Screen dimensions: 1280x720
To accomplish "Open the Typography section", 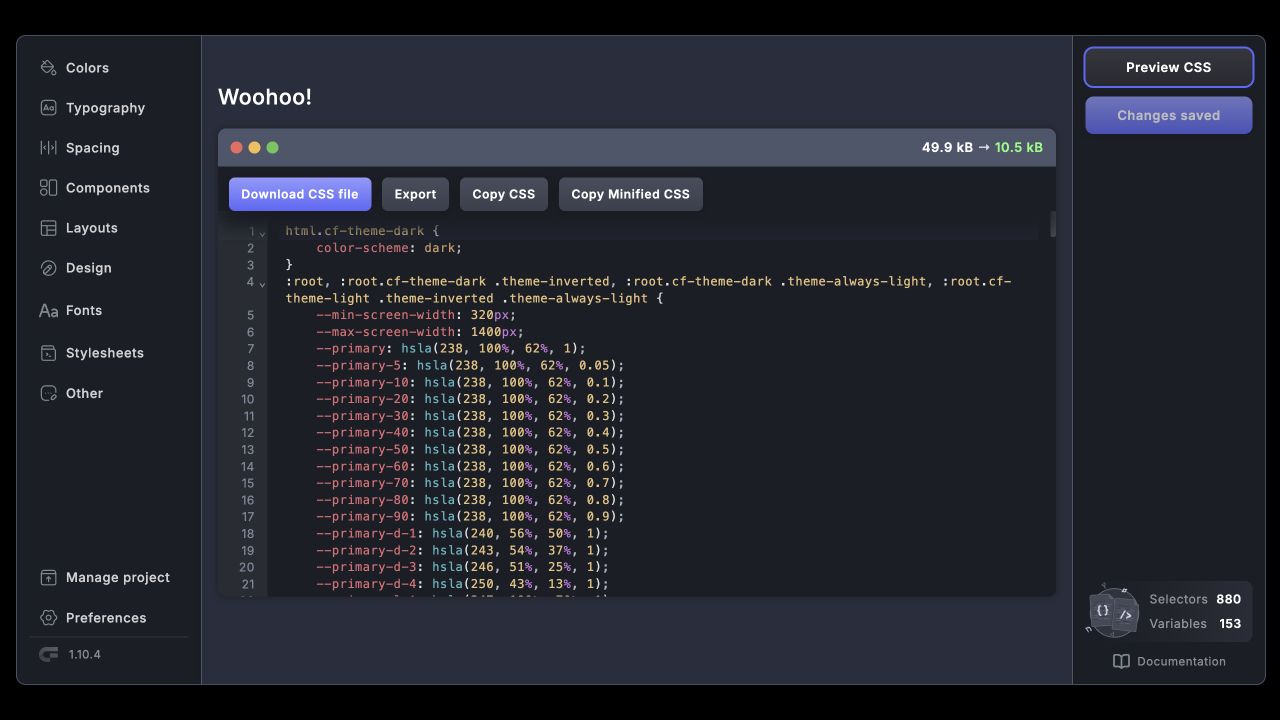I will click(106, 108).
